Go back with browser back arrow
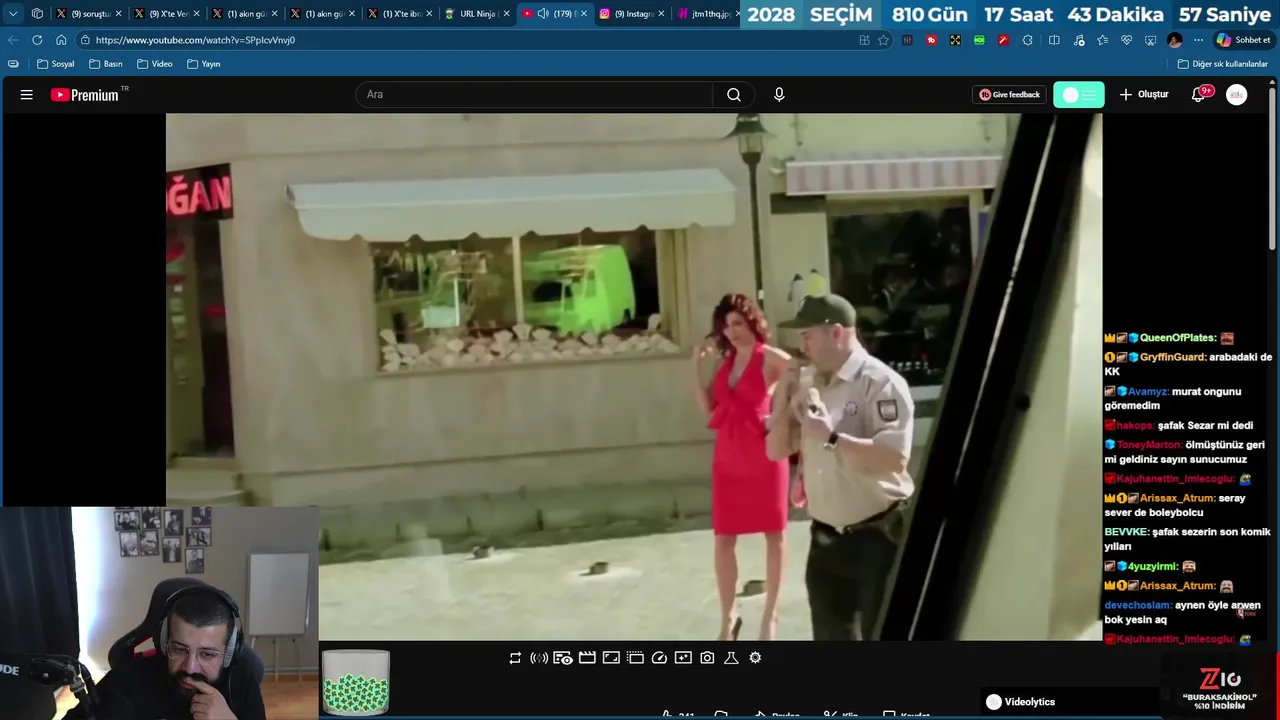 pyautogui.click(x=13, y=40)
